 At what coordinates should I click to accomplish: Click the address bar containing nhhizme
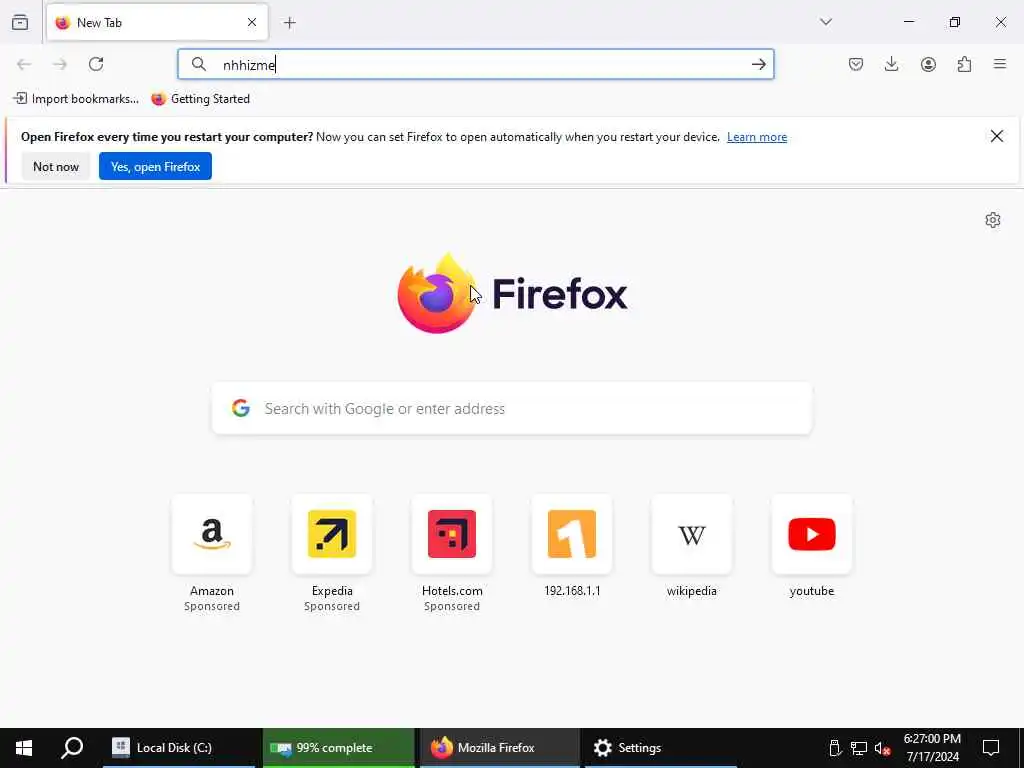tap(475, 64)
